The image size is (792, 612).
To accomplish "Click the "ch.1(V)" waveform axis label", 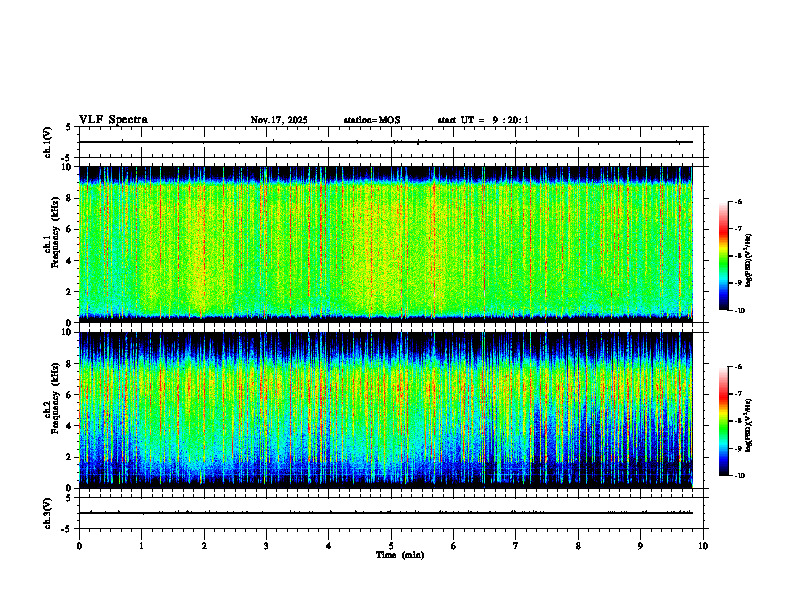I will [48, 142].
